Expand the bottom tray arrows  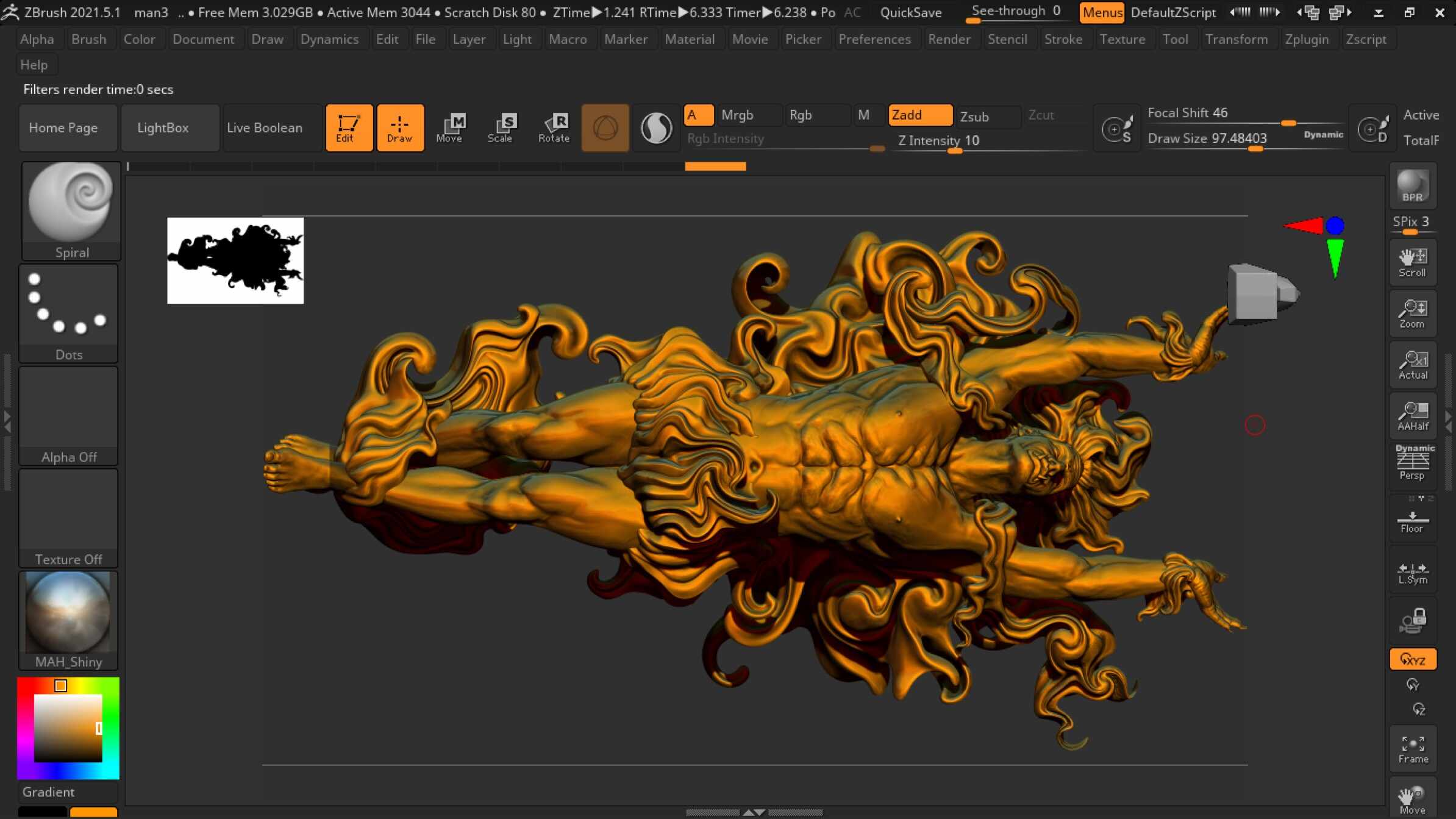point(754,812)
